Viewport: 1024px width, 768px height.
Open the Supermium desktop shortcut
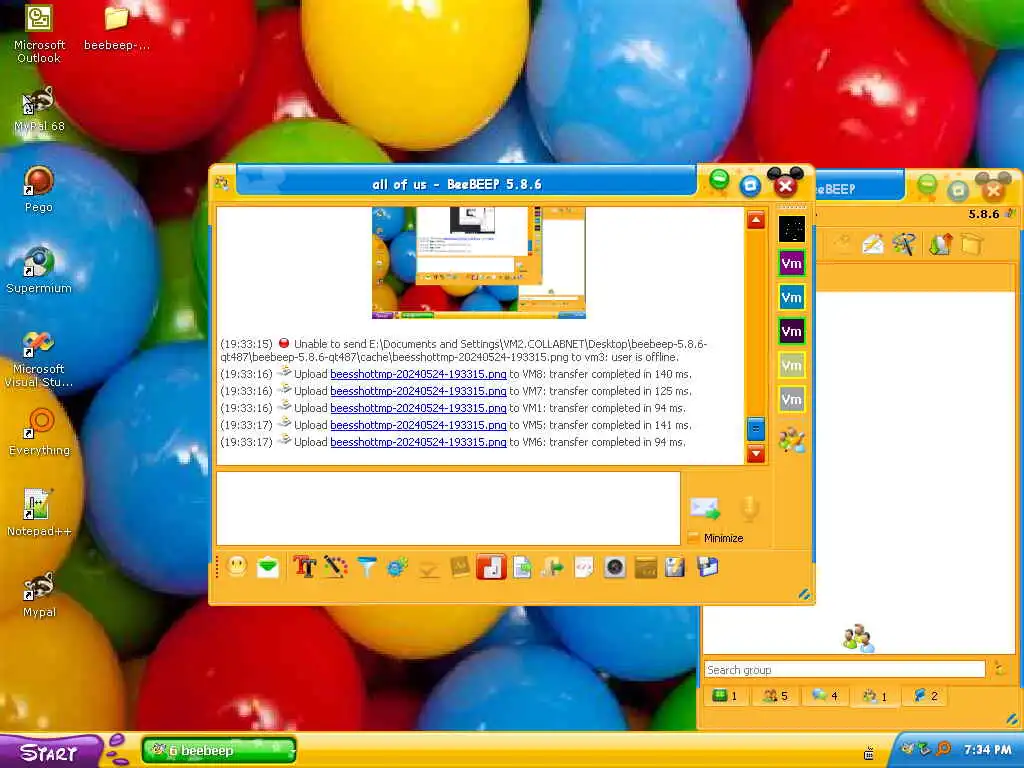39,270
